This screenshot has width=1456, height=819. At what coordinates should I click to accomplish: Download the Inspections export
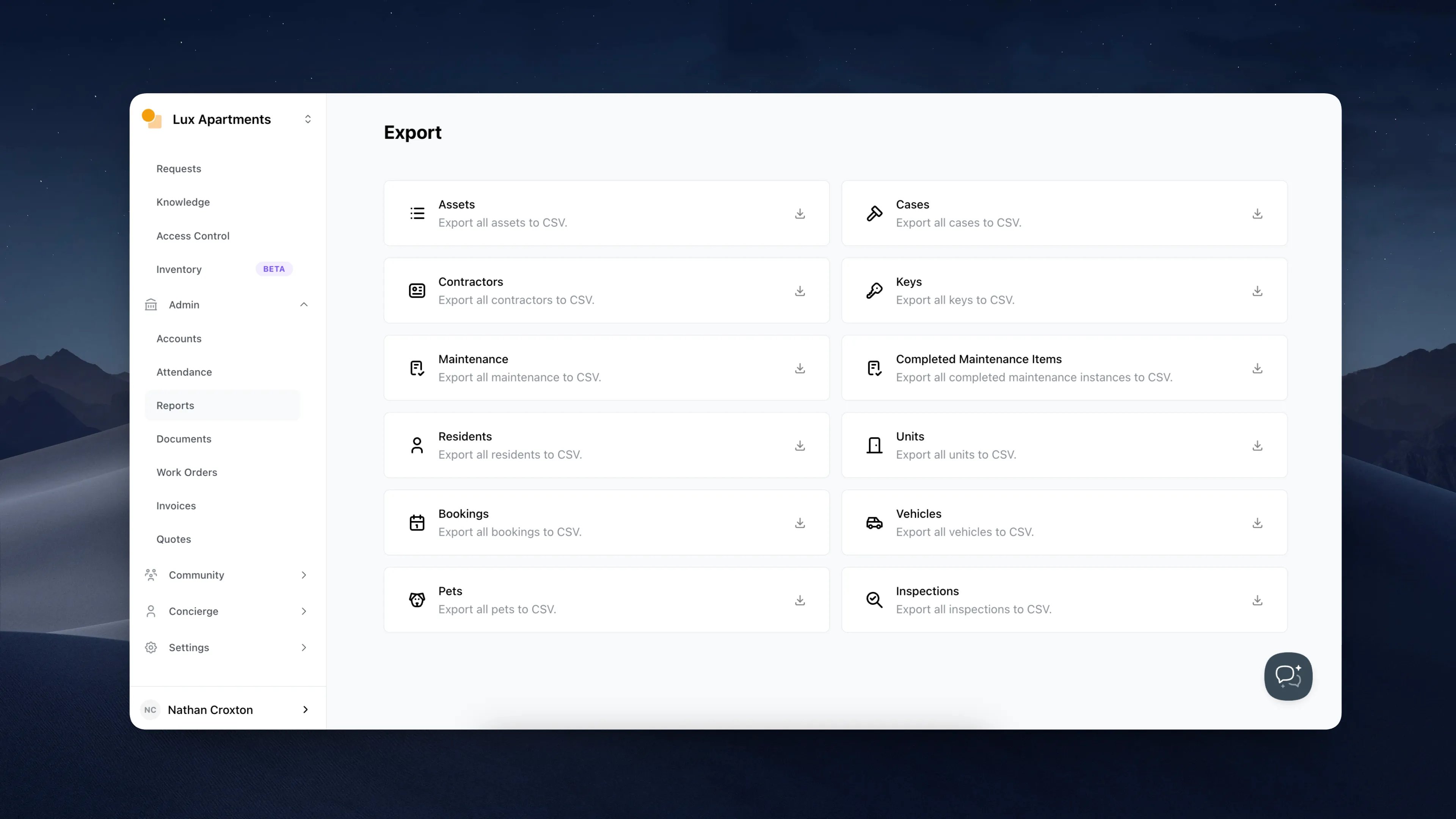1257,600
